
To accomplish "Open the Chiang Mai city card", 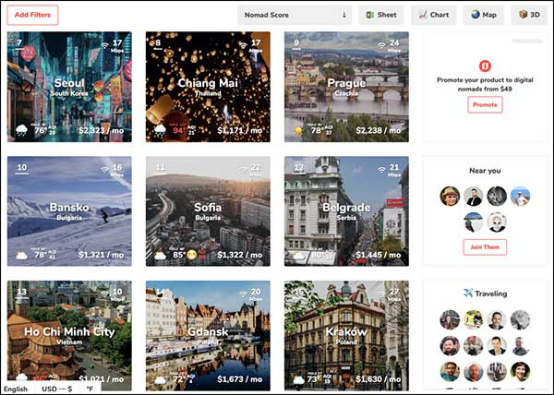I will coord(208,87).
